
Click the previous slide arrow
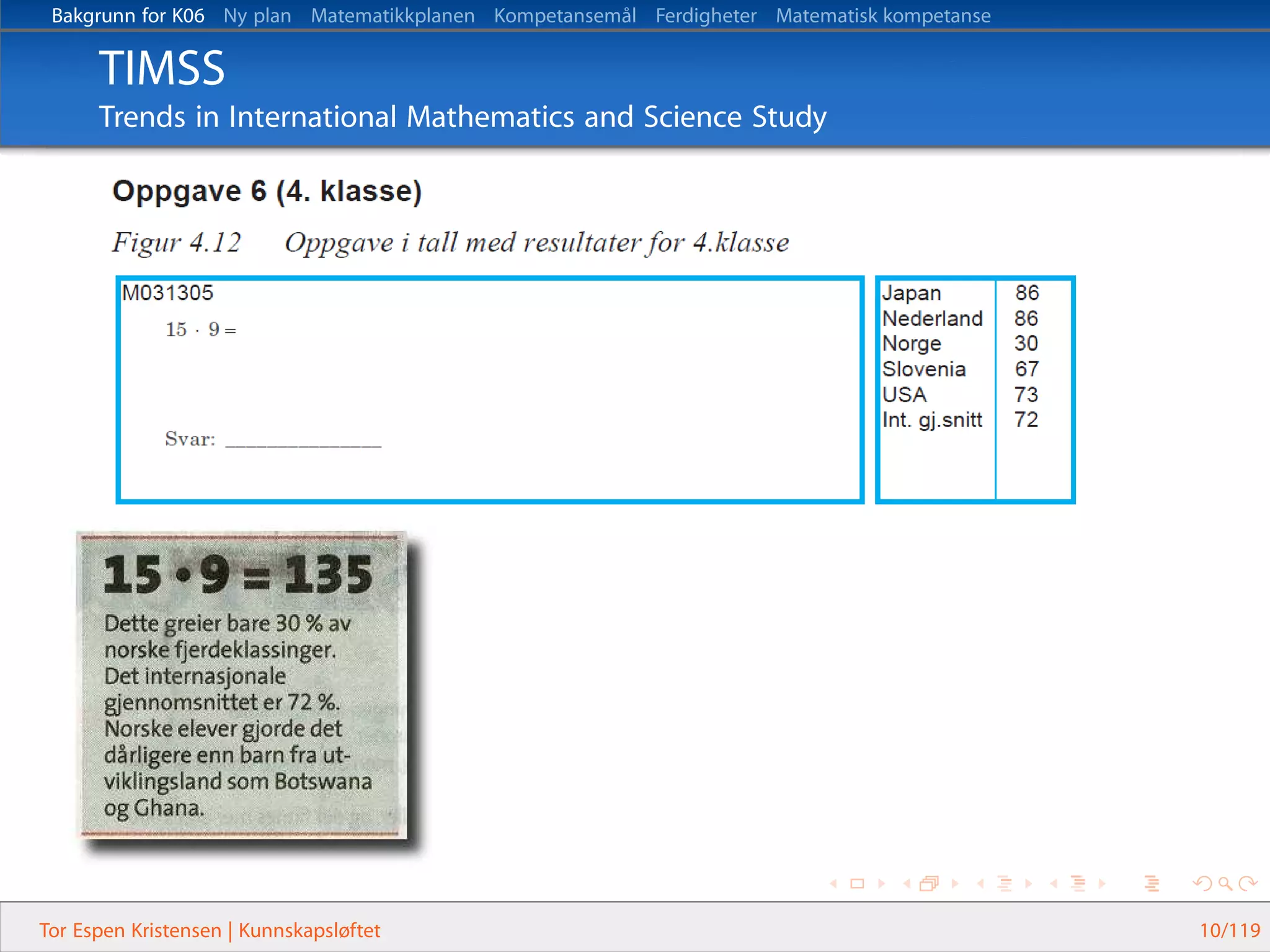tap(833, 884)
